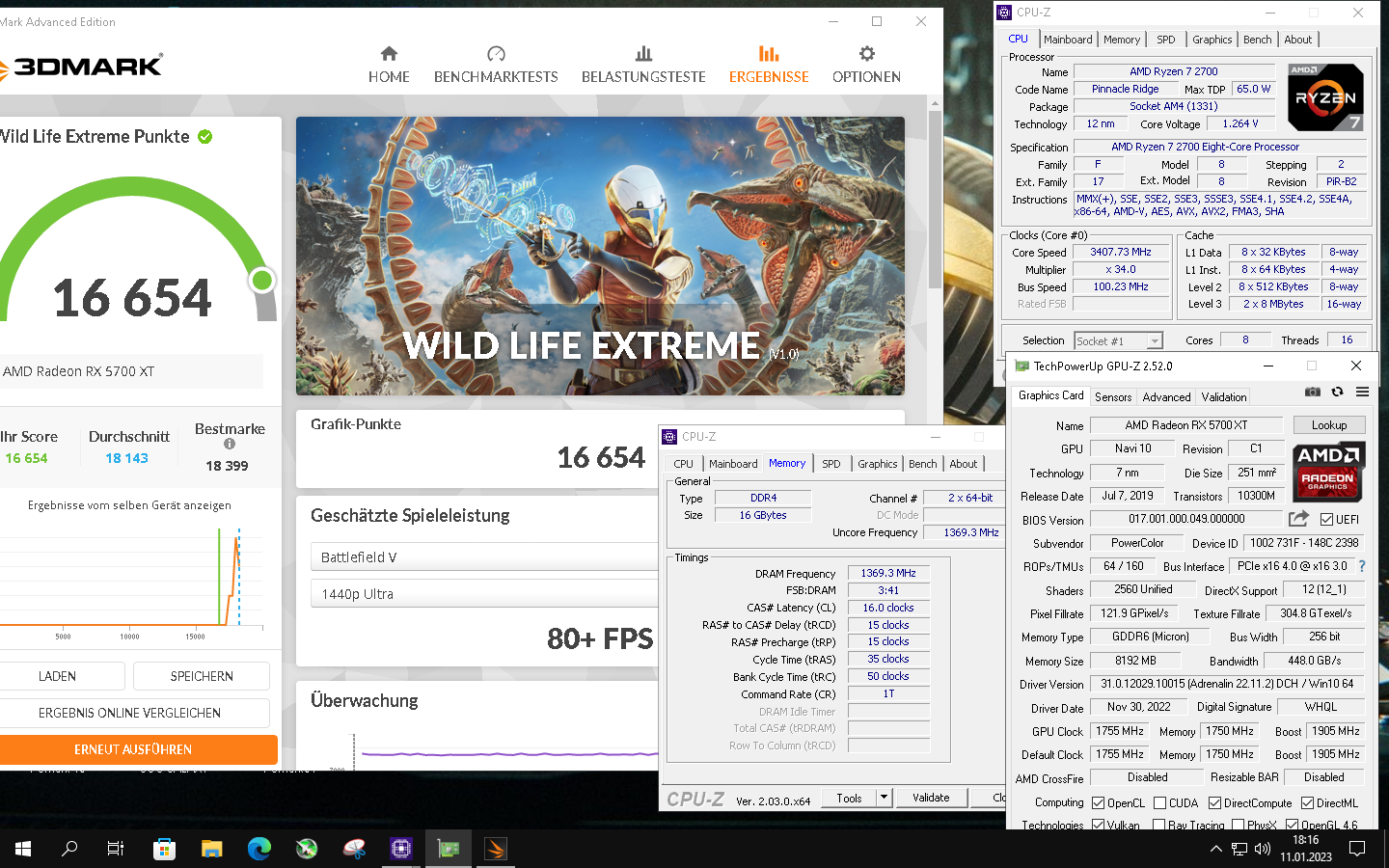Launch Microsoft Store from taskbar

pyautogui.click(x=164, y=849)
